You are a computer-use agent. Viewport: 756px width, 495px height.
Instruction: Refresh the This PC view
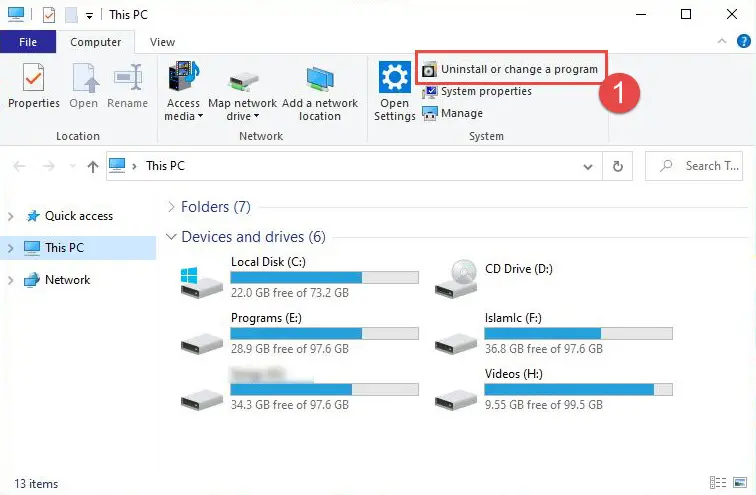click(618, 166)
